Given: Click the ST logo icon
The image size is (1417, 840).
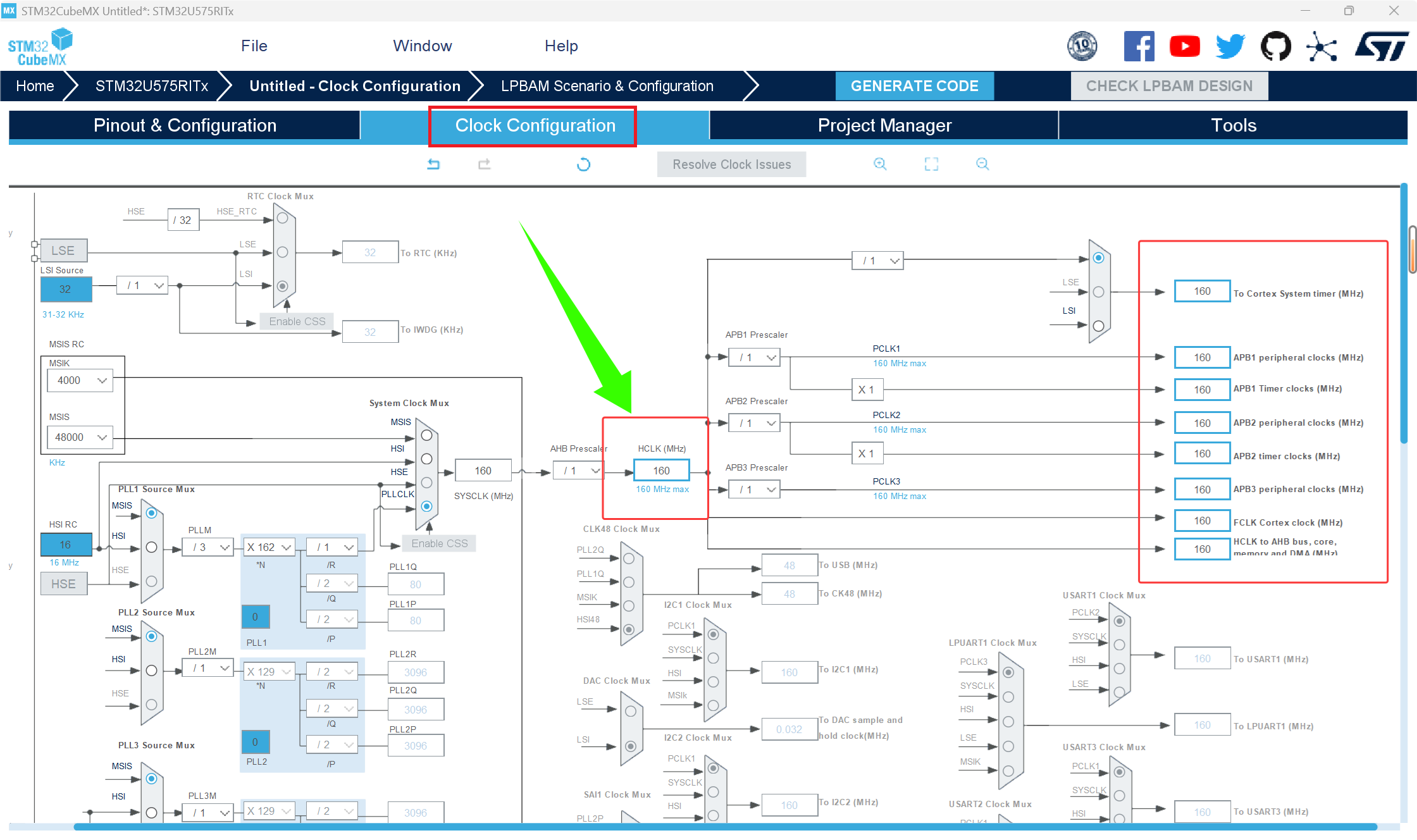Looking at the screenshot, I should click(1382, 46).
